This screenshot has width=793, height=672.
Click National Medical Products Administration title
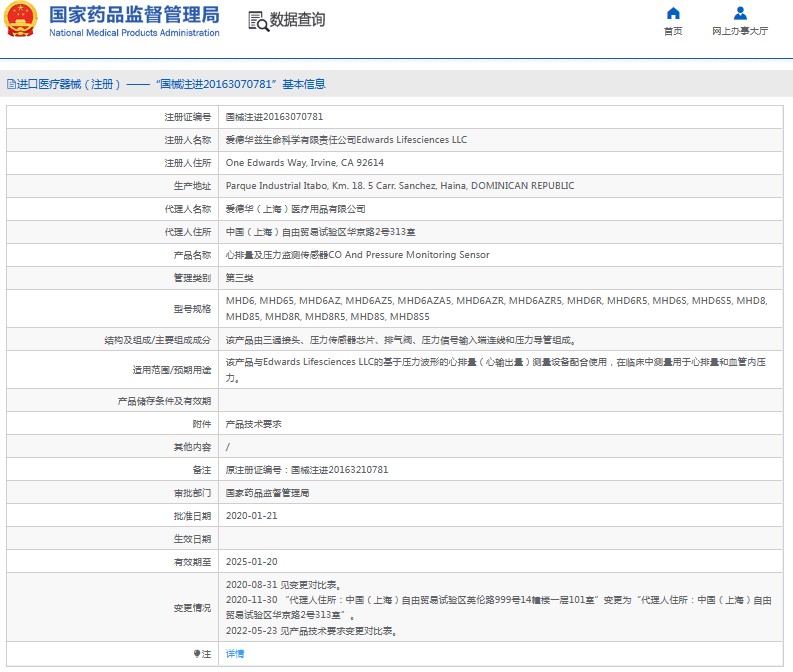click(x=134, y=33)
